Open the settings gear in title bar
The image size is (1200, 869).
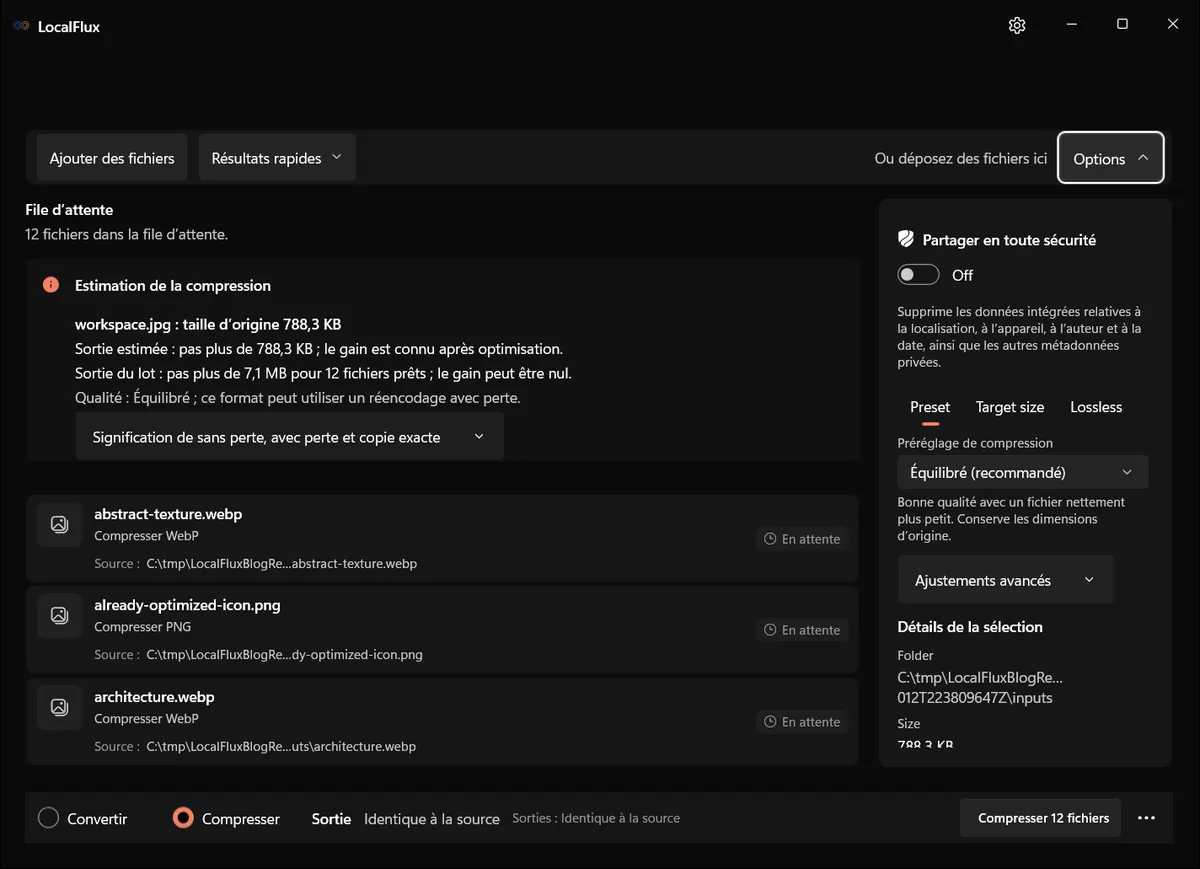point(1017,25)
